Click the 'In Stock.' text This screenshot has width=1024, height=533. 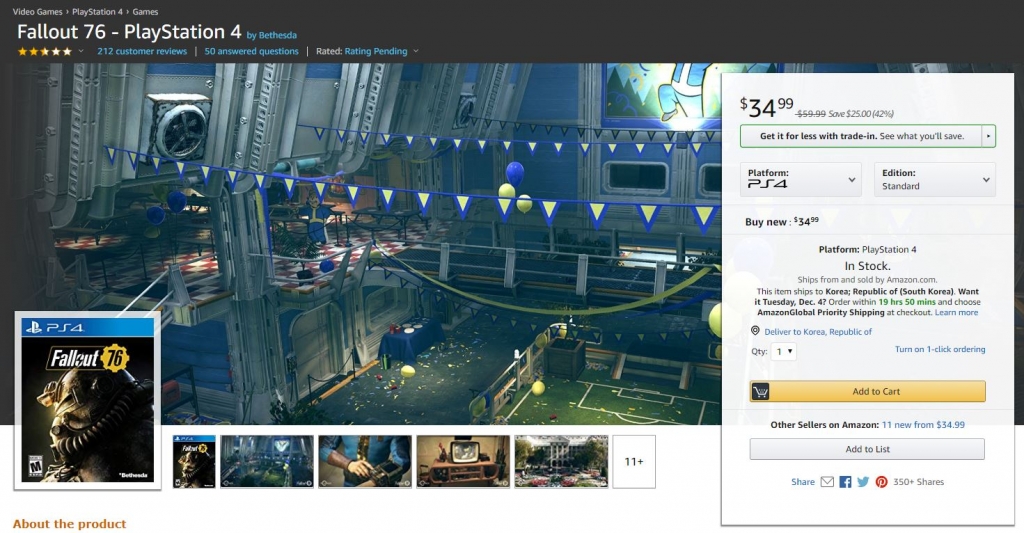click(x=867, y=266)
